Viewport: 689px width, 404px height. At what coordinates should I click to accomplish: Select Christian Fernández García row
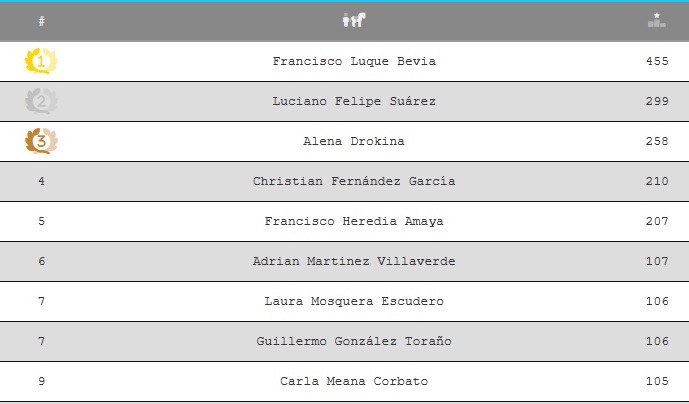354,182
